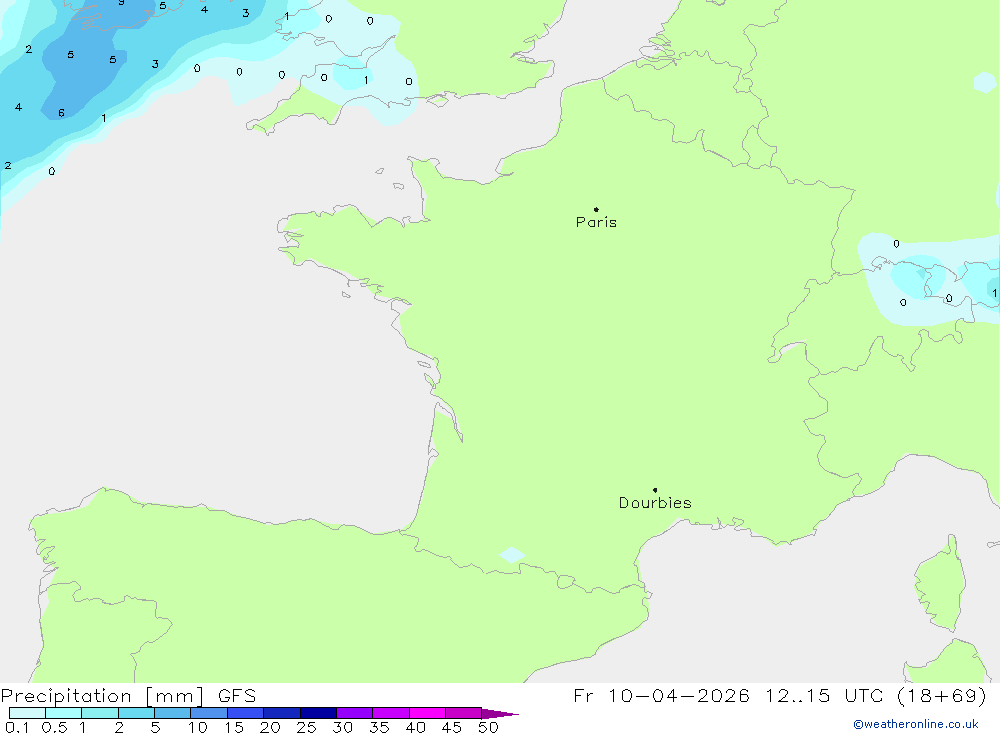The width and height of the screenshot is (1000, 733).
Task: Open the weatheronline.co.uk copyright link
Action: (916, 724)
